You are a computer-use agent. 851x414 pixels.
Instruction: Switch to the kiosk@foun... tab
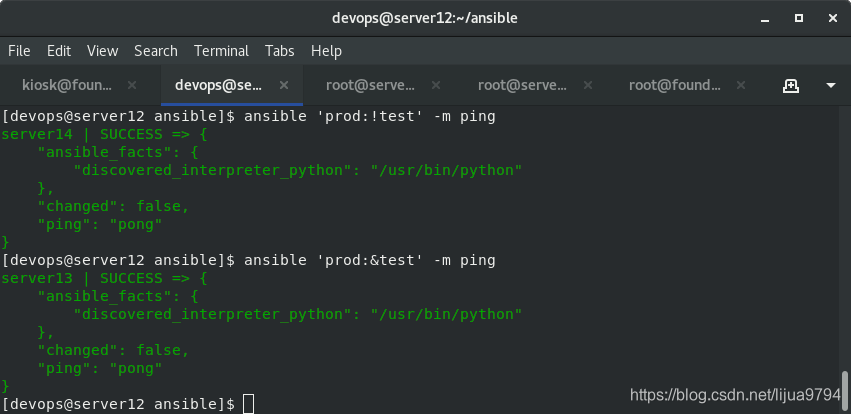point(67,85)
